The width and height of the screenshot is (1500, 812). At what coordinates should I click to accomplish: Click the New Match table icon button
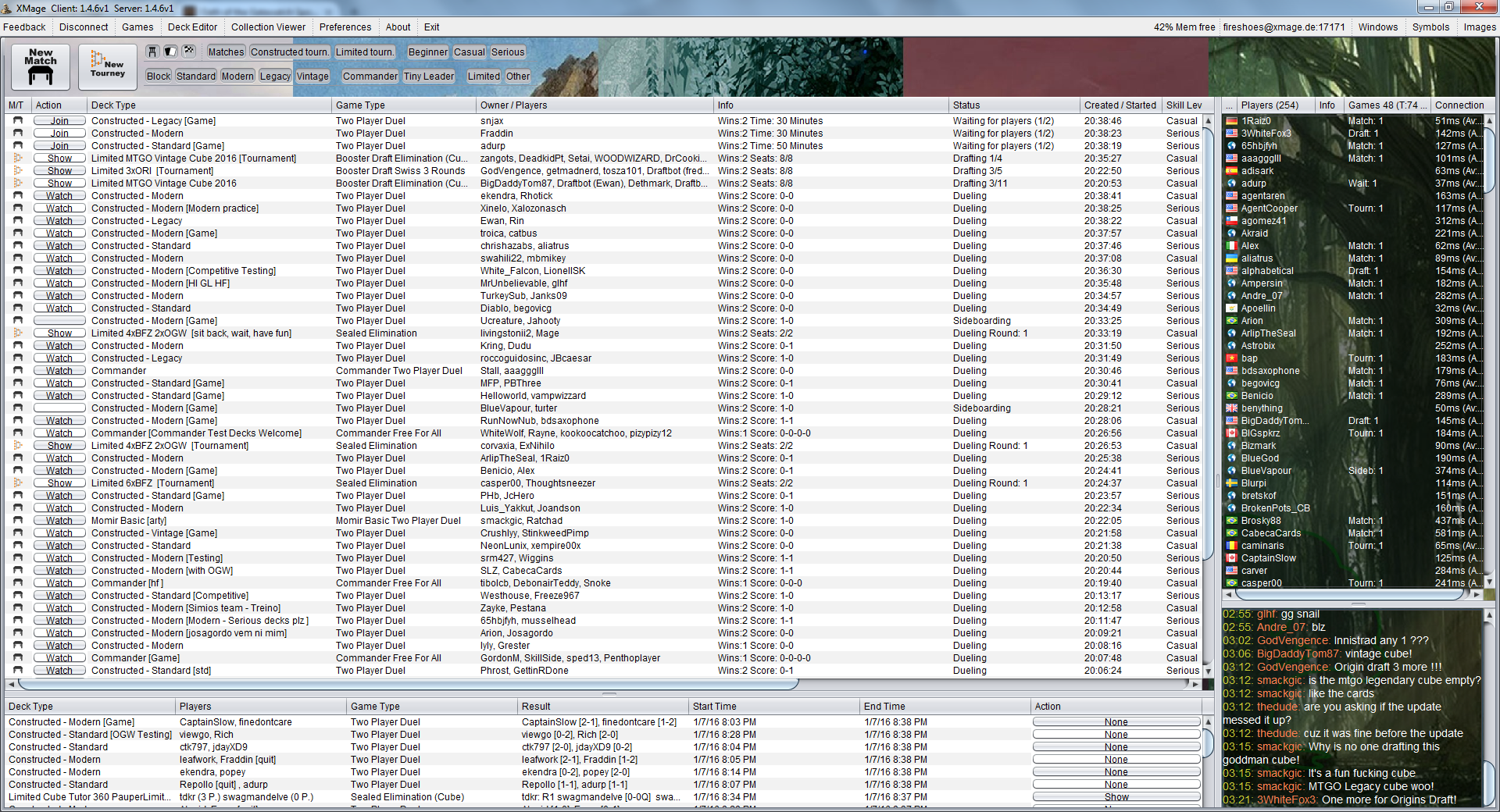click(x=41, y=66)
